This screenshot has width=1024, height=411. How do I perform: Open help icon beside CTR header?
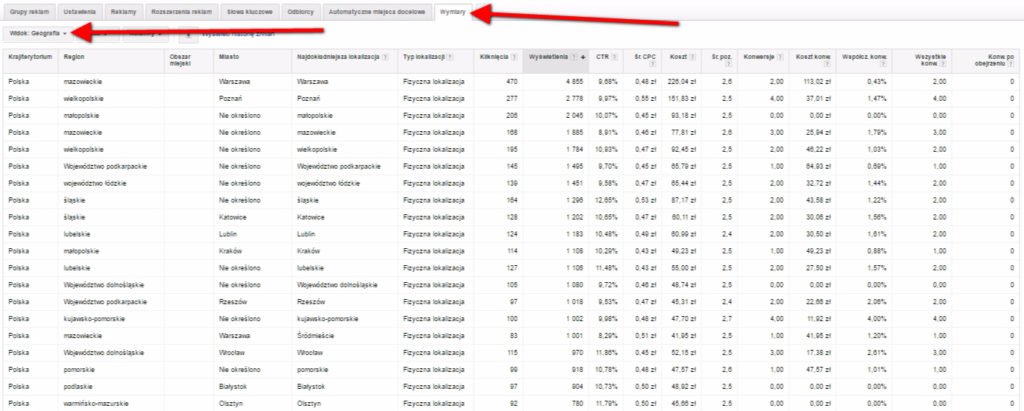click(x=615, y=57)
